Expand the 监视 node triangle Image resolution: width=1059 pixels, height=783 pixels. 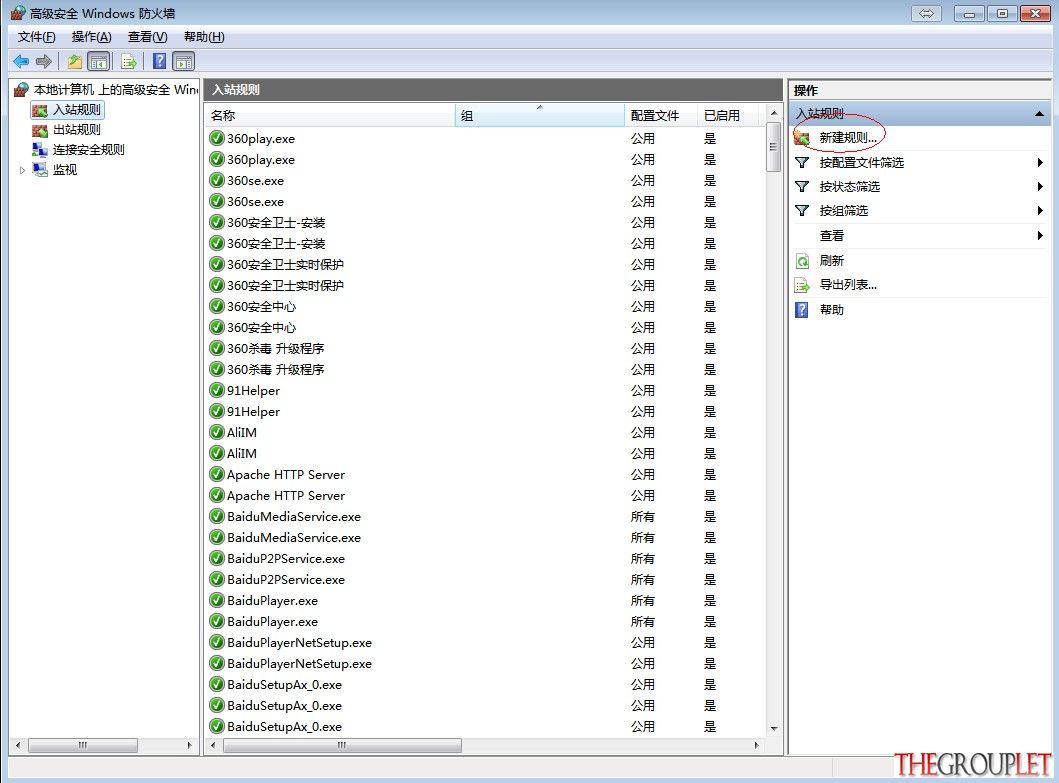point(22,170)
